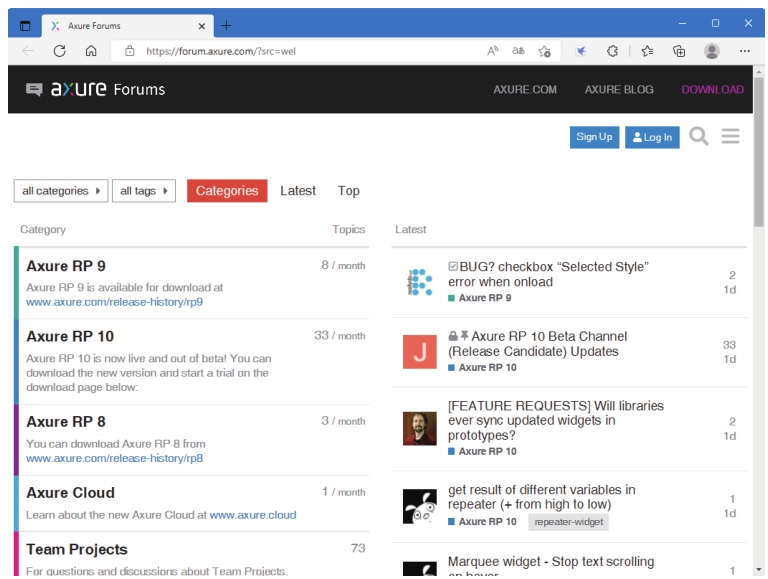The height and width of the screenshot is (579, 768).
Task: Open the browser profile avatar icon
Action: point(711,51)
